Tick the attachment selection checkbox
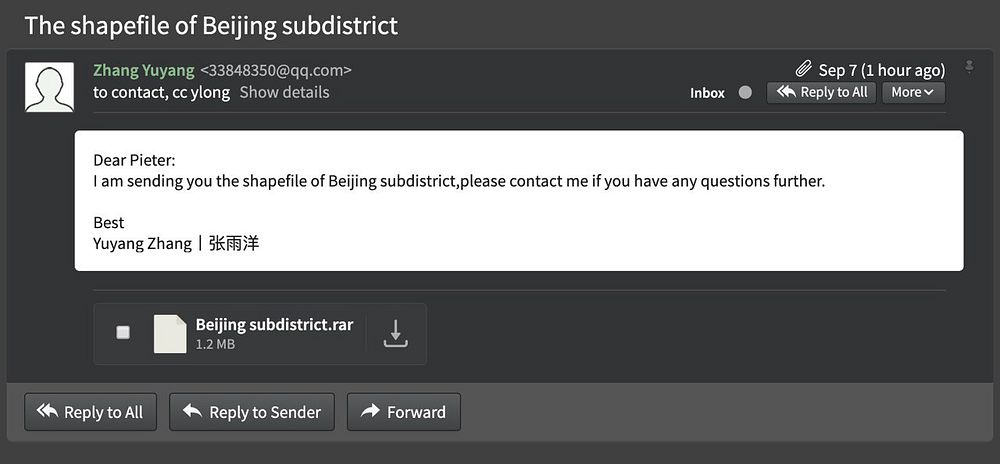 [123, 333]
